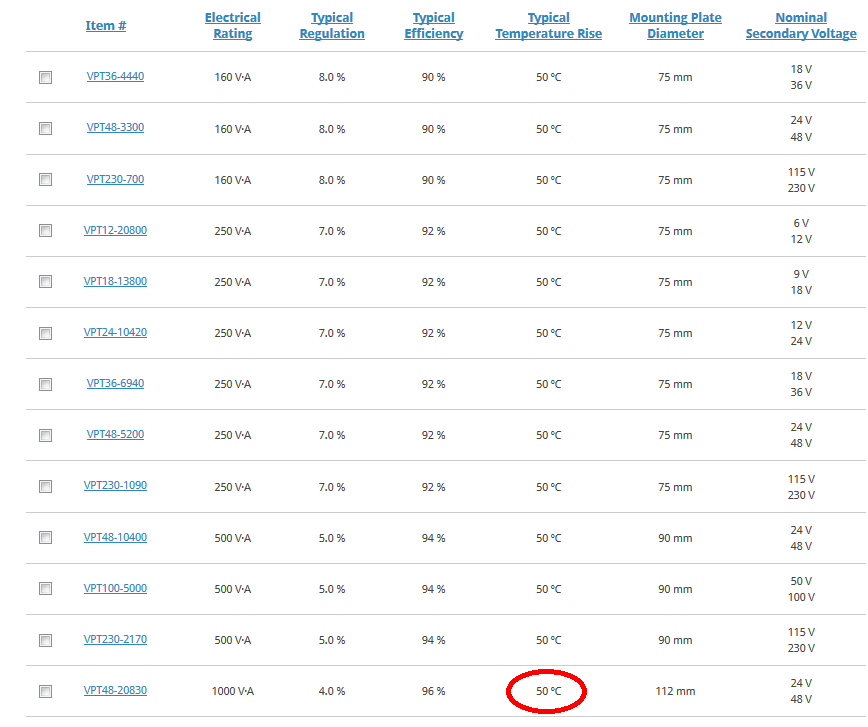Click the 96 % efficiency cell
Screen dimensions: 868x727
433,691
